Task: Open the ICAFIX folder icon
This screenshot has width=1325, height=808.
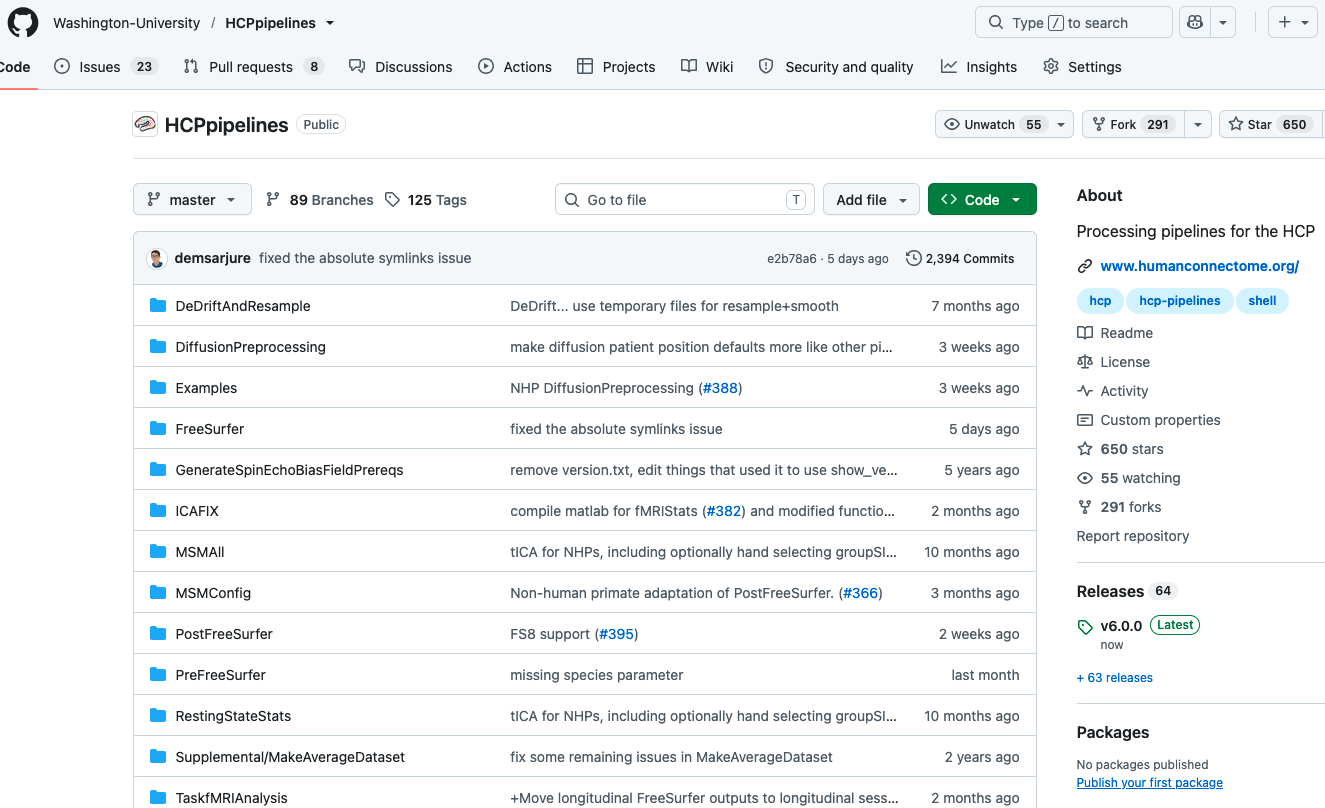Action: 158,511
